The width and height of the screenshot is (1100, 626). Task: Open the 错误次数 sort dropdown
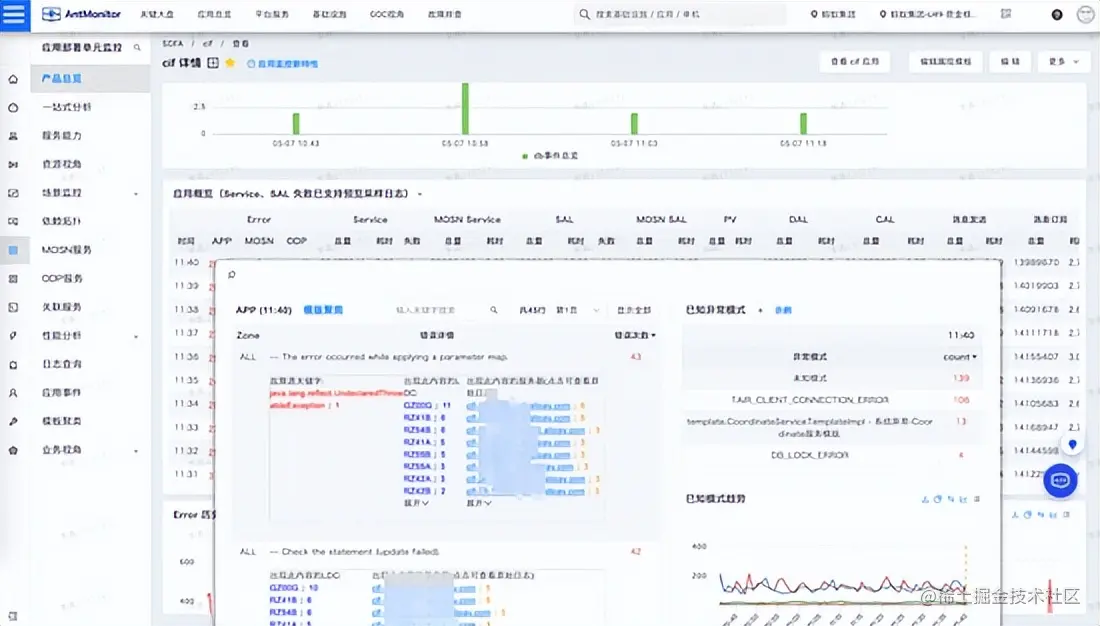click(634, 334)
